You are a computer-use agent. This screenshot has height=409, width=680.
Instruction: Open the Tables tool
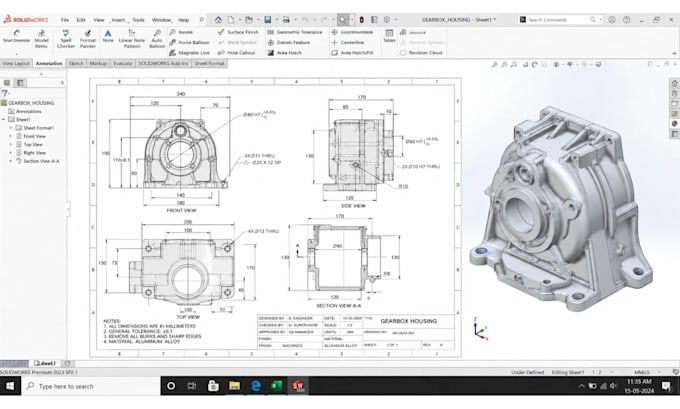389,36
